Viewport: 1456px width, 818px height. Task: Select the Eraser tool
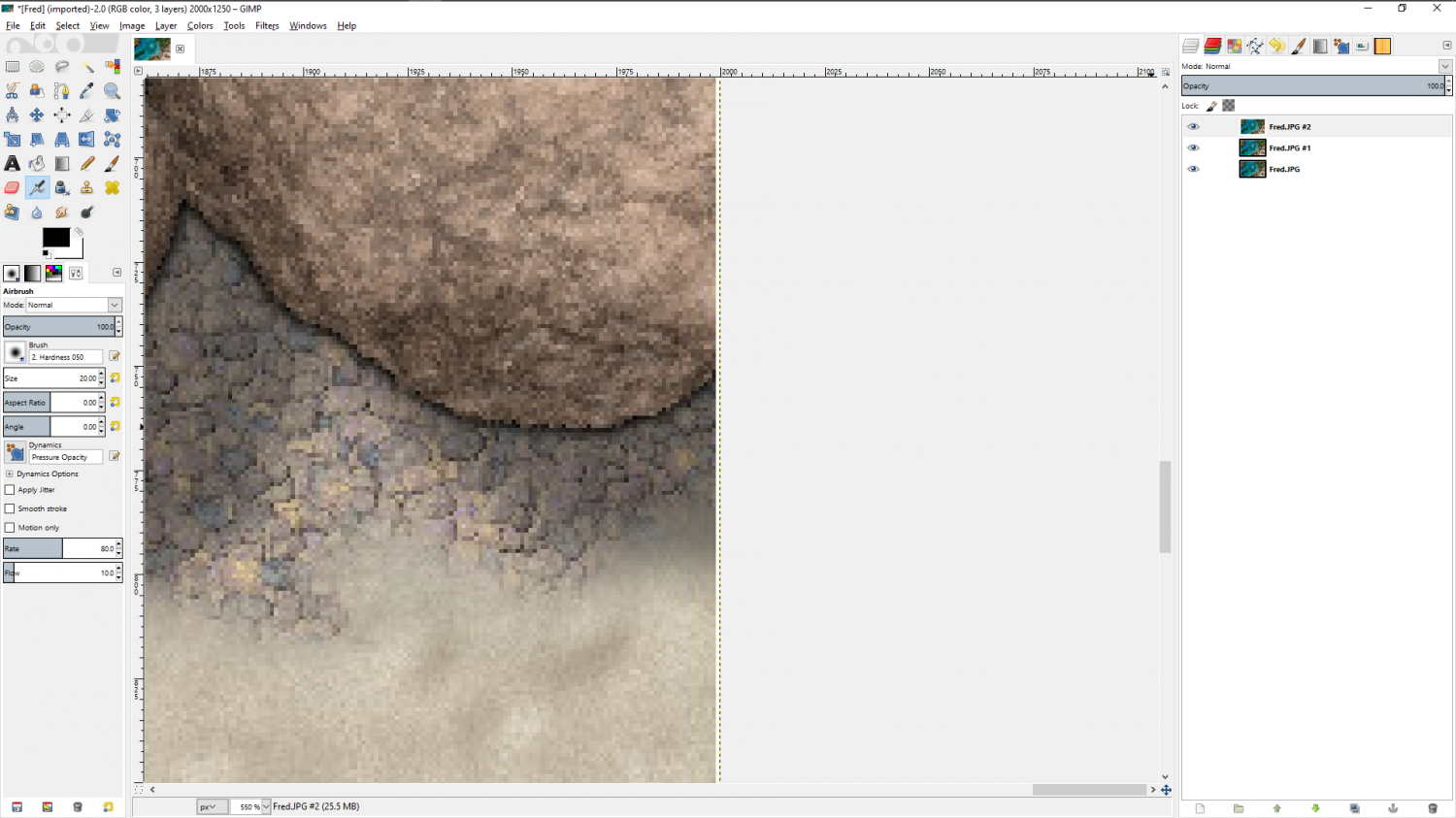click(13, 188)
